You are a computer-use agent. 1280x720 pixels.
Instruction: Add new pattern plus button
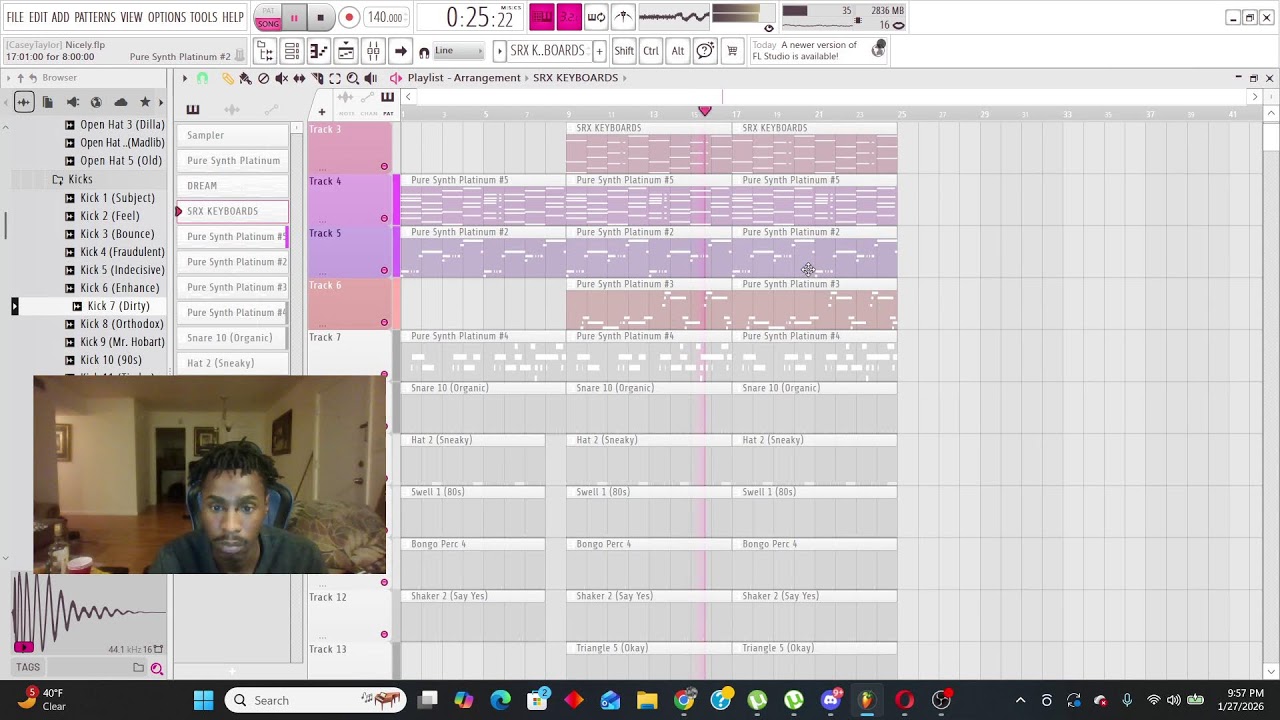pyautogui.click(x=599, y=51)
